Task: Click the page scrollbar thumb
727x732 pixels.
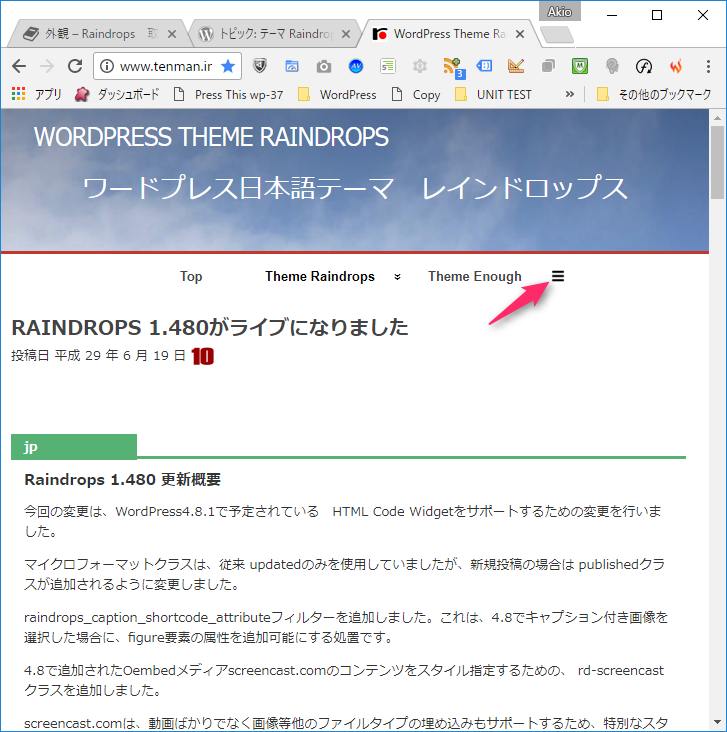Action: (x=718, y=162)
